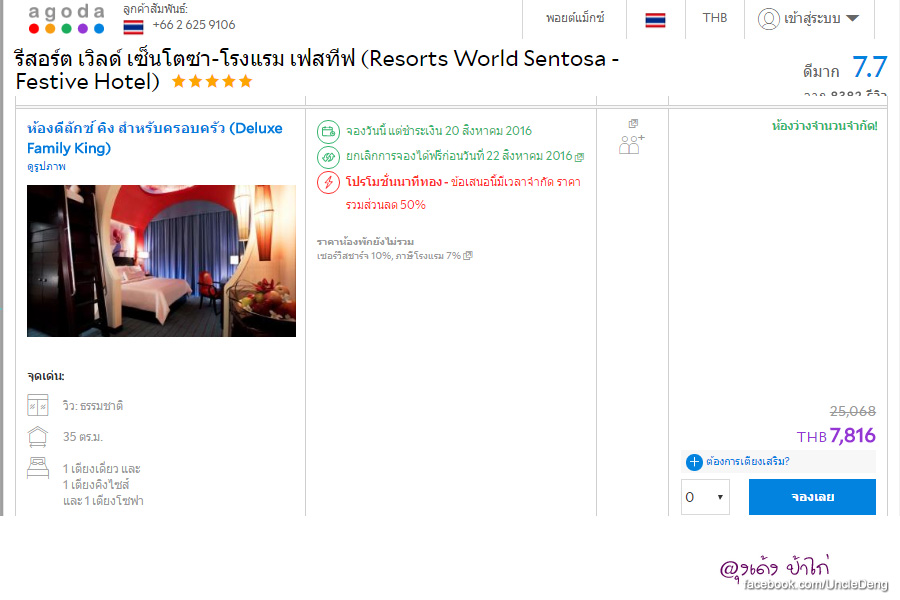Click the Thai flag language selector
Screen dimensions: 900x600
click(x=655, y=19)
